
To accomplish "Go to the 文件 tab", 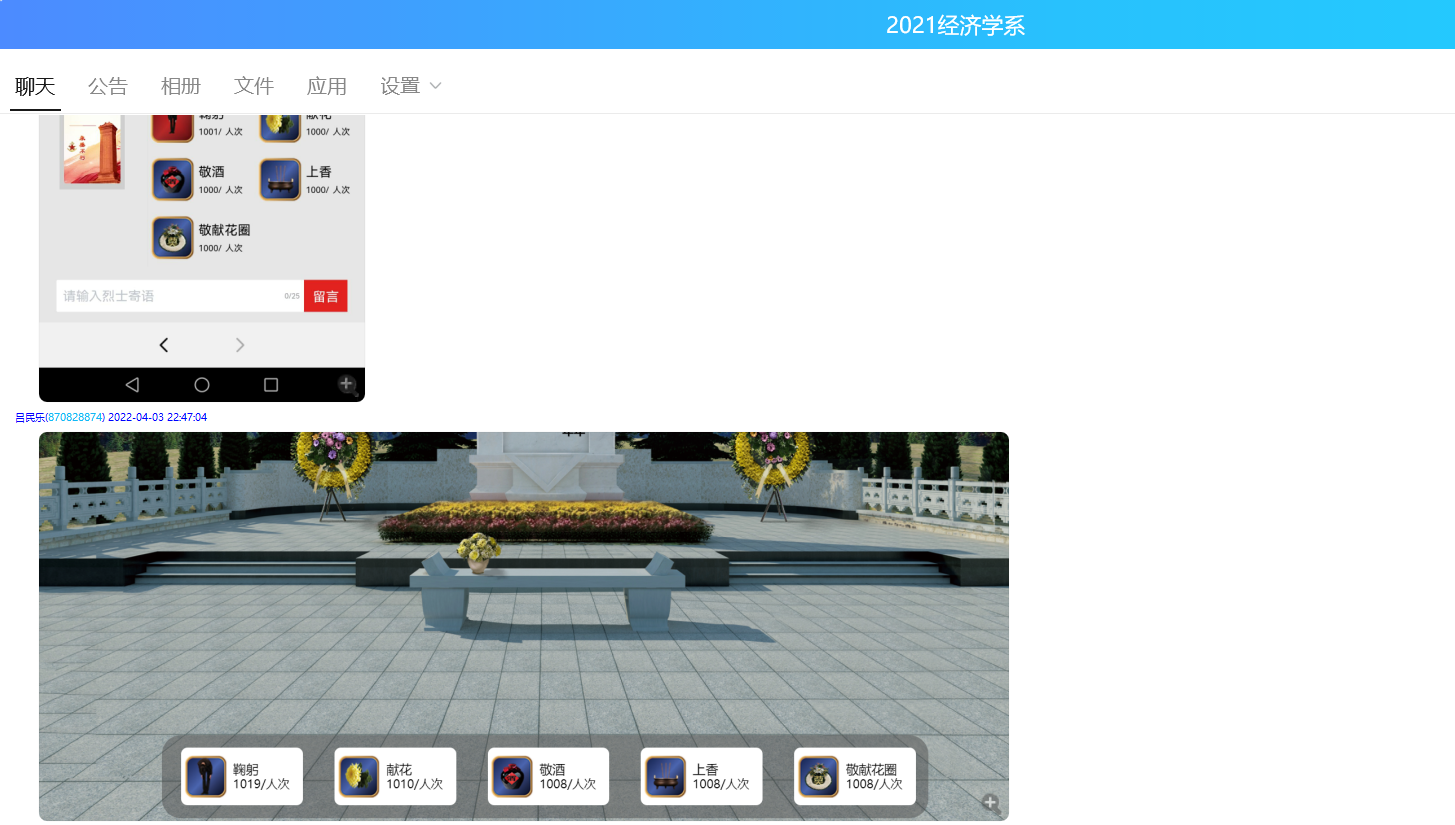I will pos(254,86).
